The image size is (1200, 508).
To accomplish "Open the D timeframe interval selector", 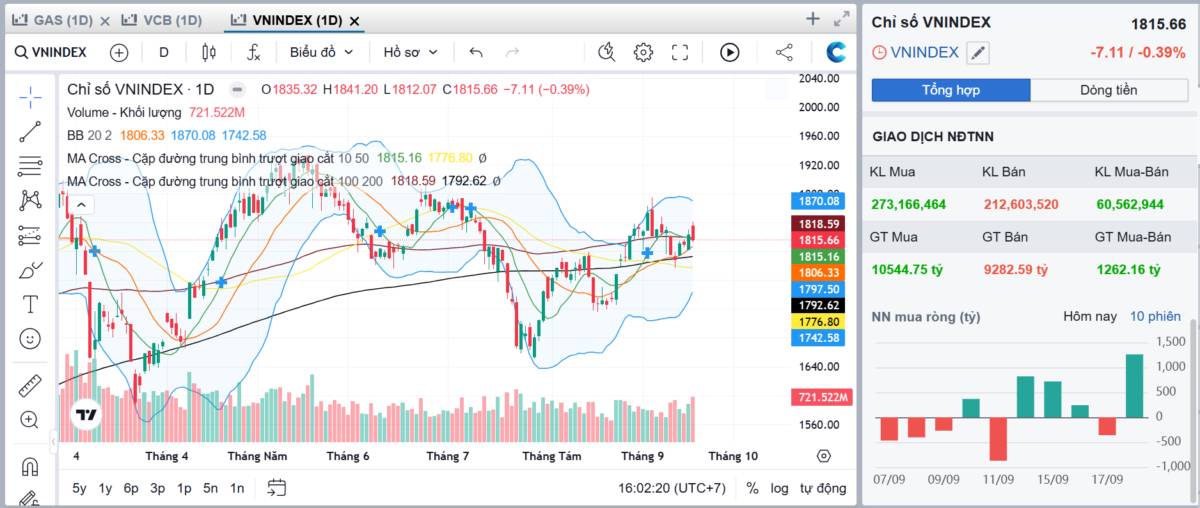I will pyautogui.click(x=164, y=52).
